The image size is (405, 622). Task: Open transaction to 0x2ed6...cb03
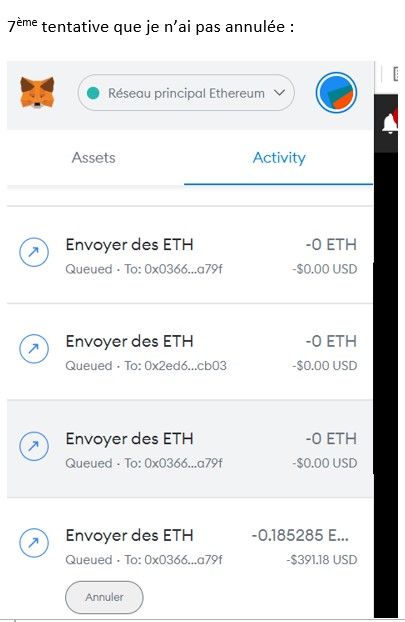[x=190, y=352]
